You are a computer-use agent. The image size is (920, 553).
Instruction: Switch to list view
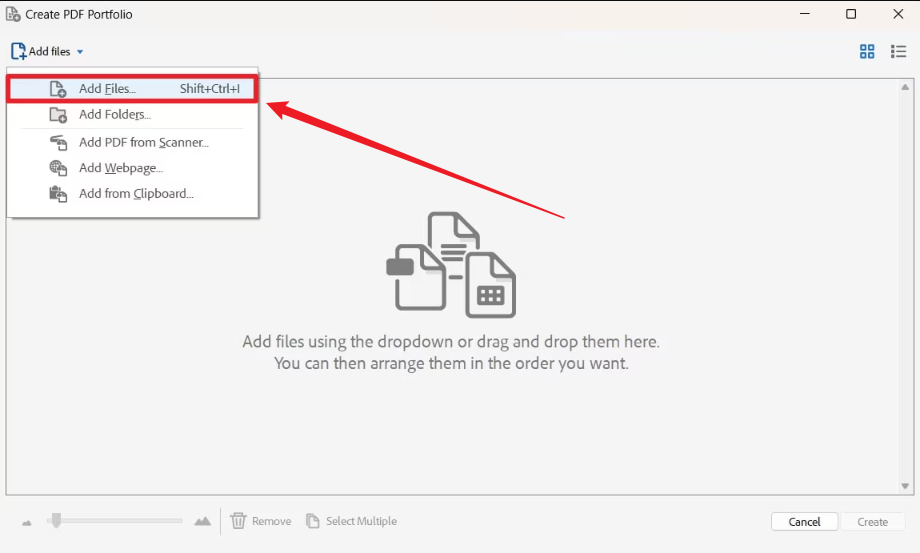tap(898, 52)
